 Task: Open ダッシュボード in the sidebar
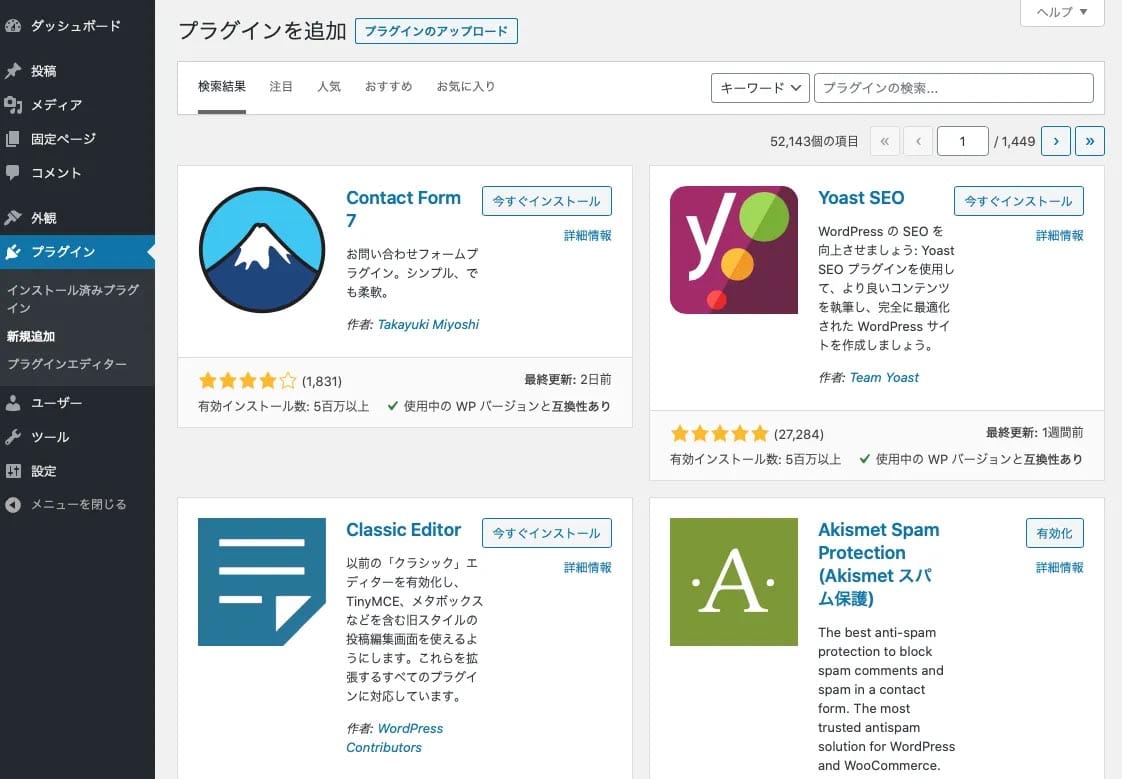point(76,26)
